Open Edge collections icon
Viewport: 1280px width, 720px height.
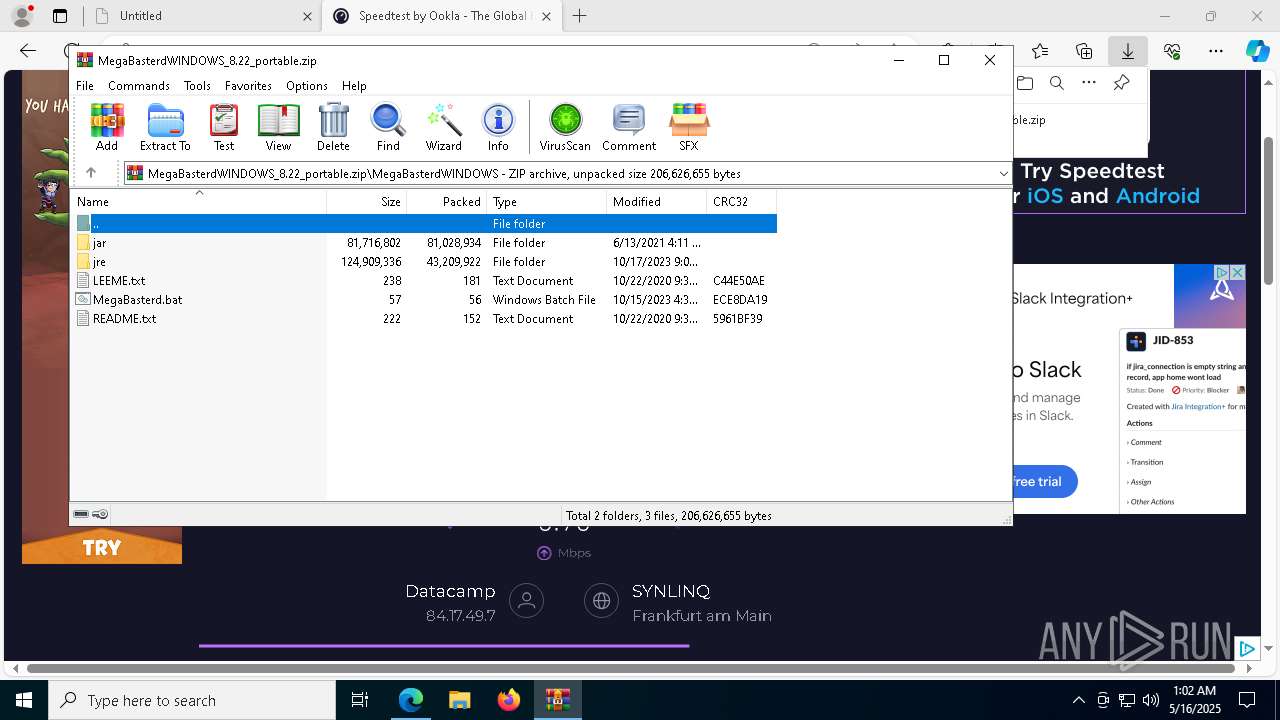tap(1084, 51)
